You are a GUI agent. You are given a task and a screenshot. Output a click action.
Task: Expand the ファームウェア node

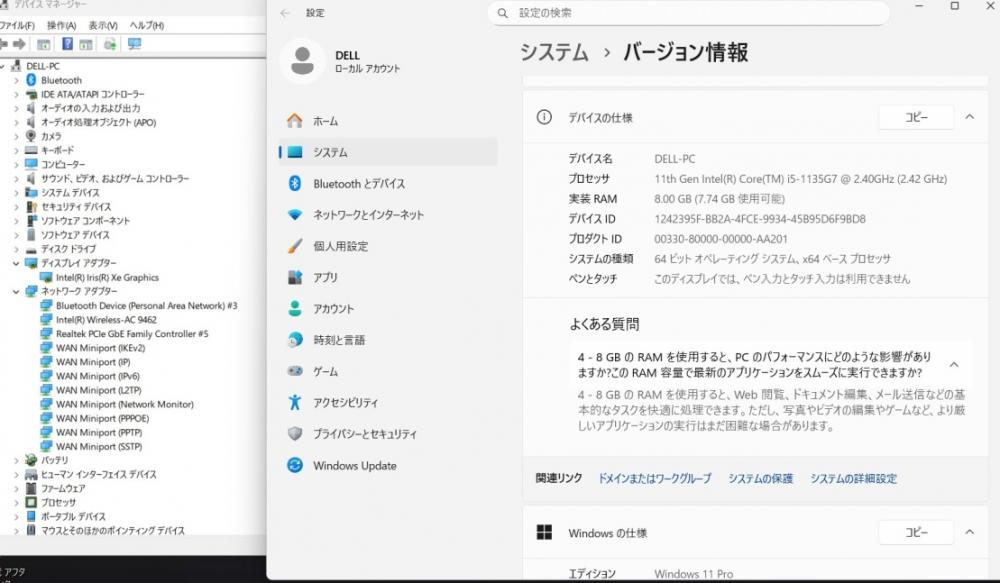pos(16,489)
